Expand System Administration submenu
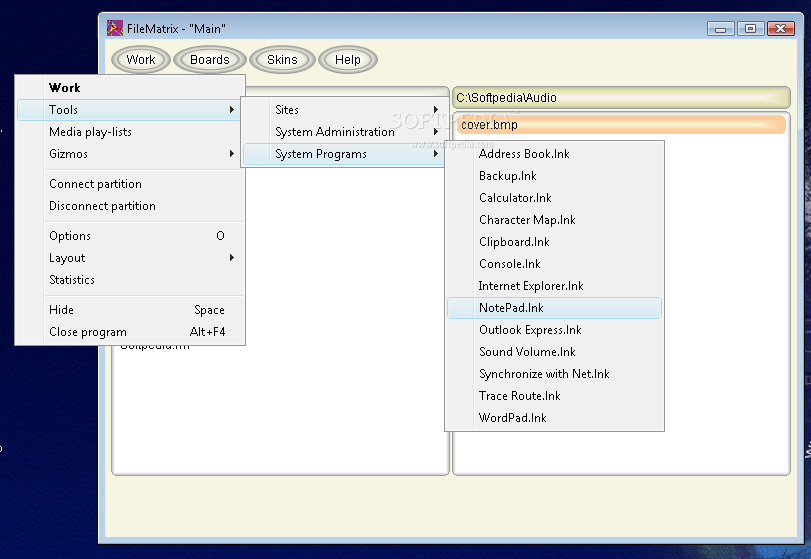Viewport: 811px width, 559px height. tap(343, 132)
